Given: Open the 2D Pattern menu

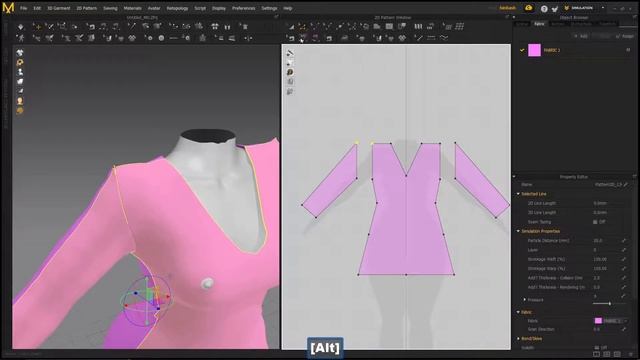Looking at the screenshot, I should point(87,8).
